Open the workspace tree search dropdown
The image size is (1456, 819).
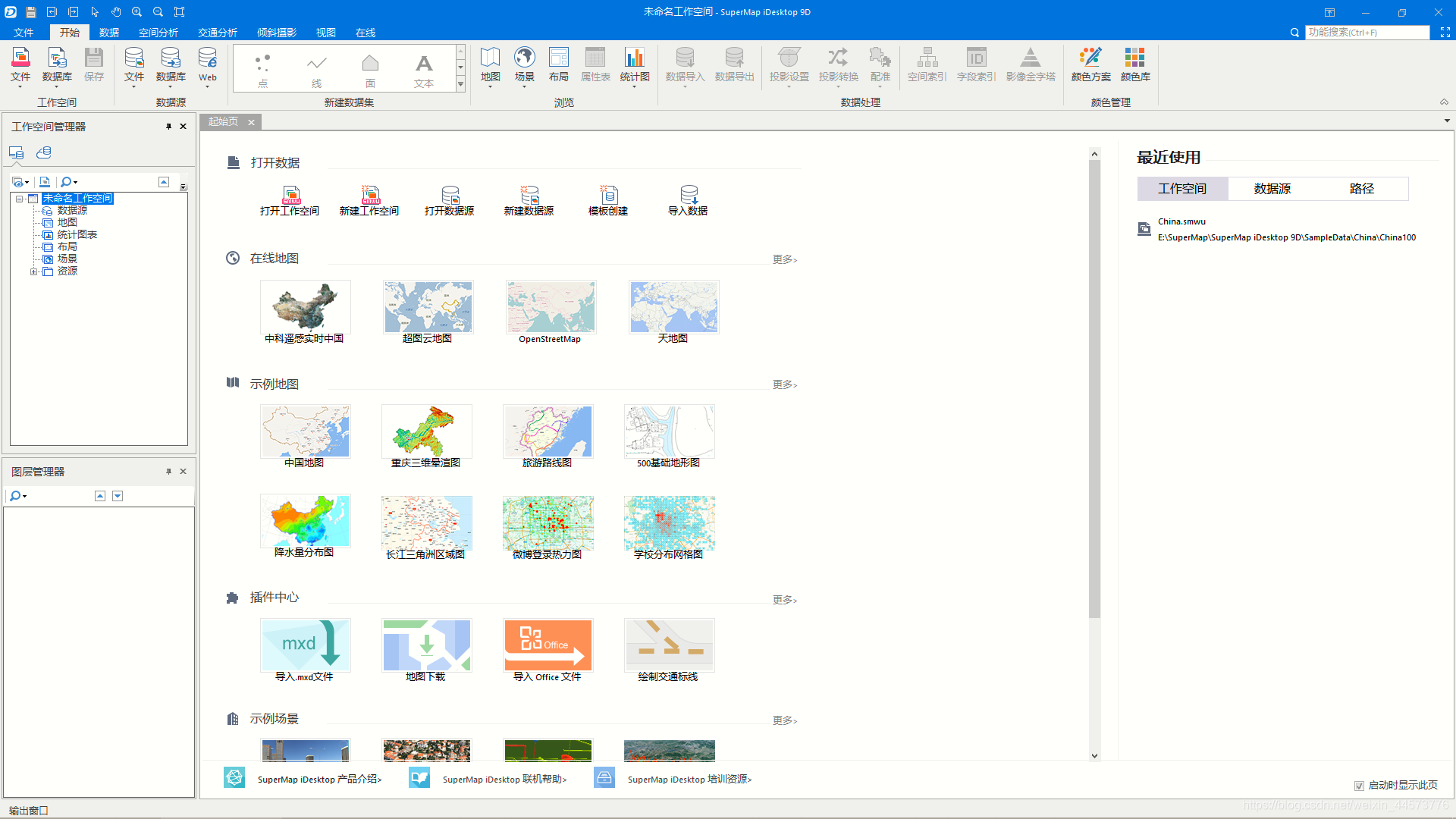pyautogui.click(x=75, y=182)
